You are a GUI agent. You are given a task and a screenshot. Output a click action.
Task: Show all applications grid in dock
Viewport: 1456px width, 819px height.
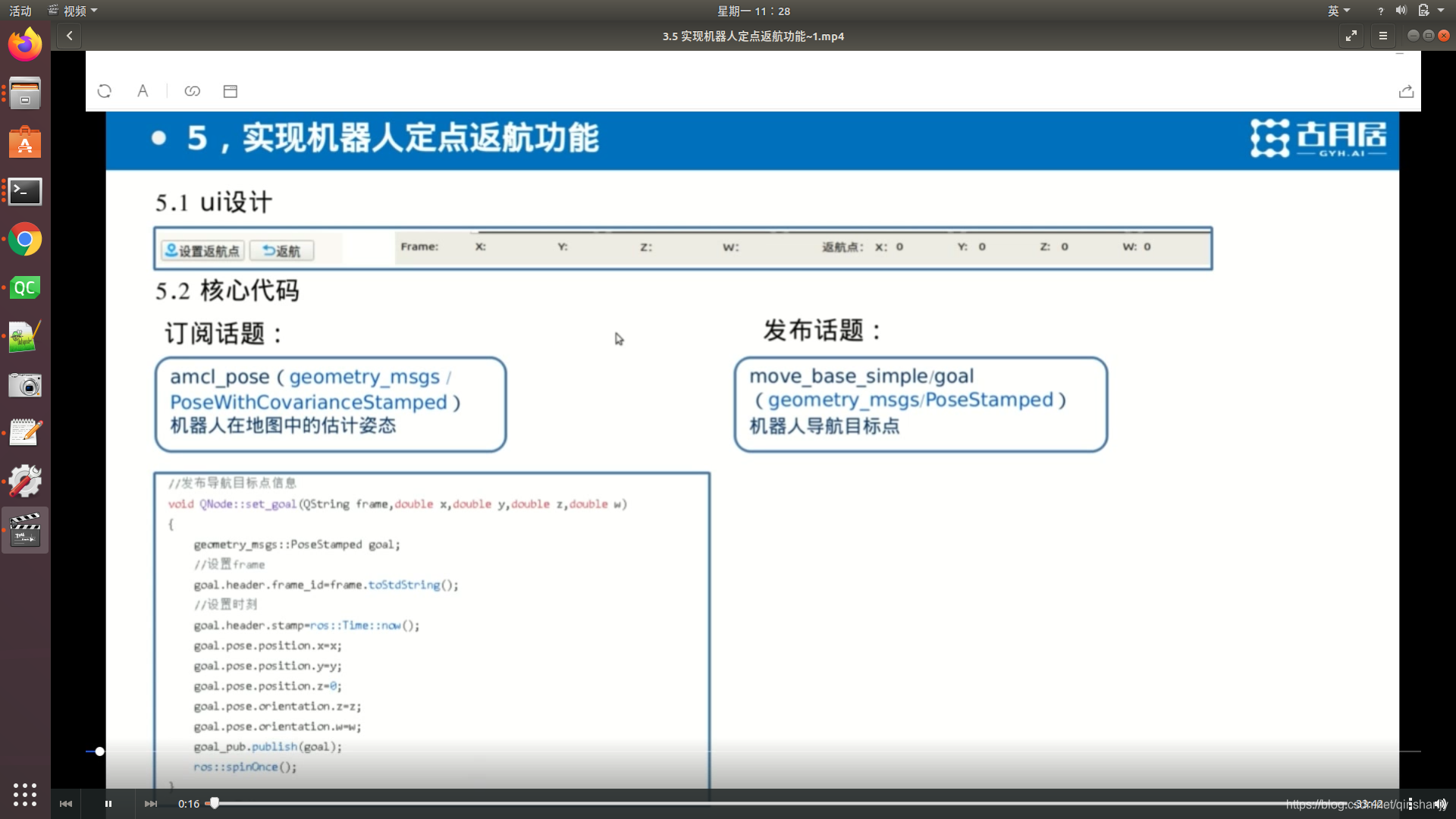[x=25, y=794]
